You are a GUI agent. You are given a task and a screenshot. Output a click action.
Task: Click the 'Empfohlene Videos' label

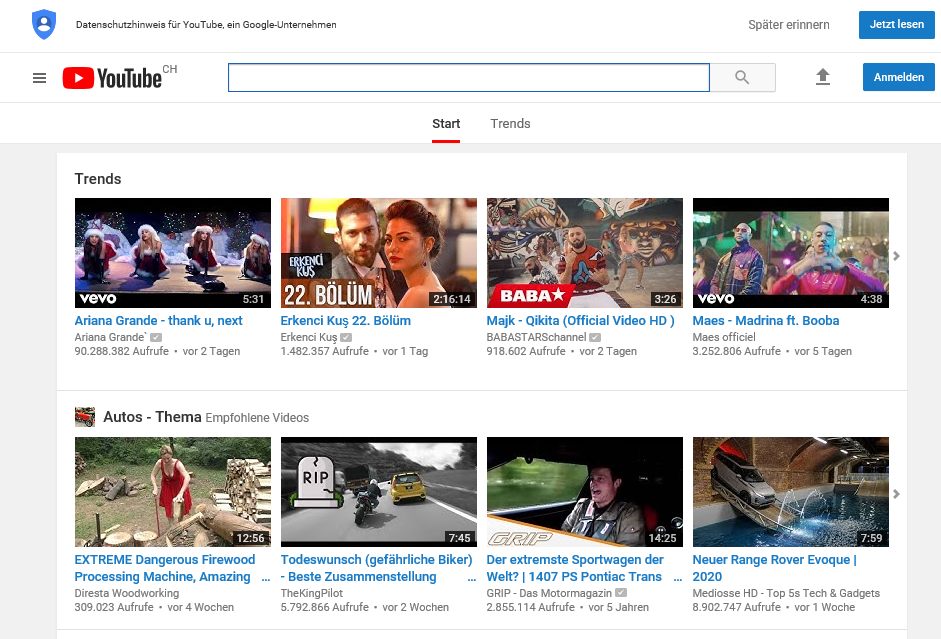click(x=257, y=418)
